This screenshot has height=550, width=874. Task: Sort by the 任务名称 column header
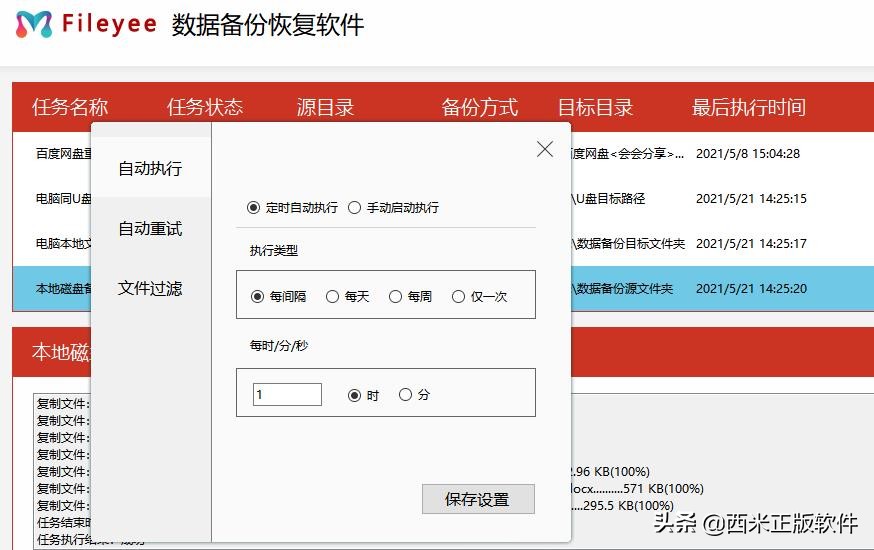click(x=70, y=107)
